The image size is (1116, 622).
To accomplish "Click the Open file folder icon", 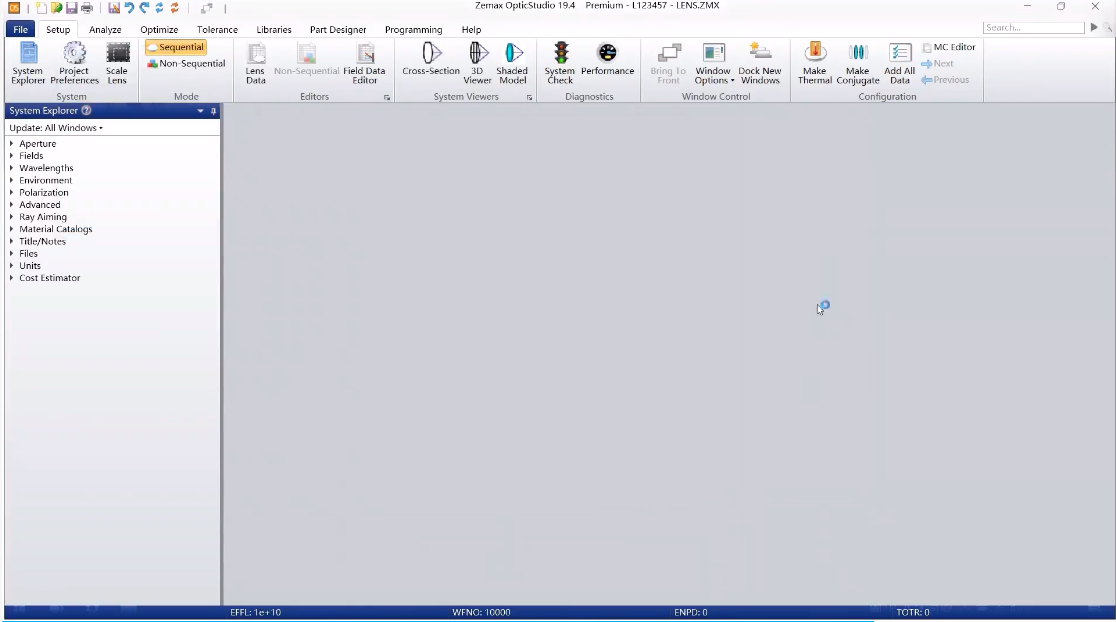I will [x=56, y=8].
